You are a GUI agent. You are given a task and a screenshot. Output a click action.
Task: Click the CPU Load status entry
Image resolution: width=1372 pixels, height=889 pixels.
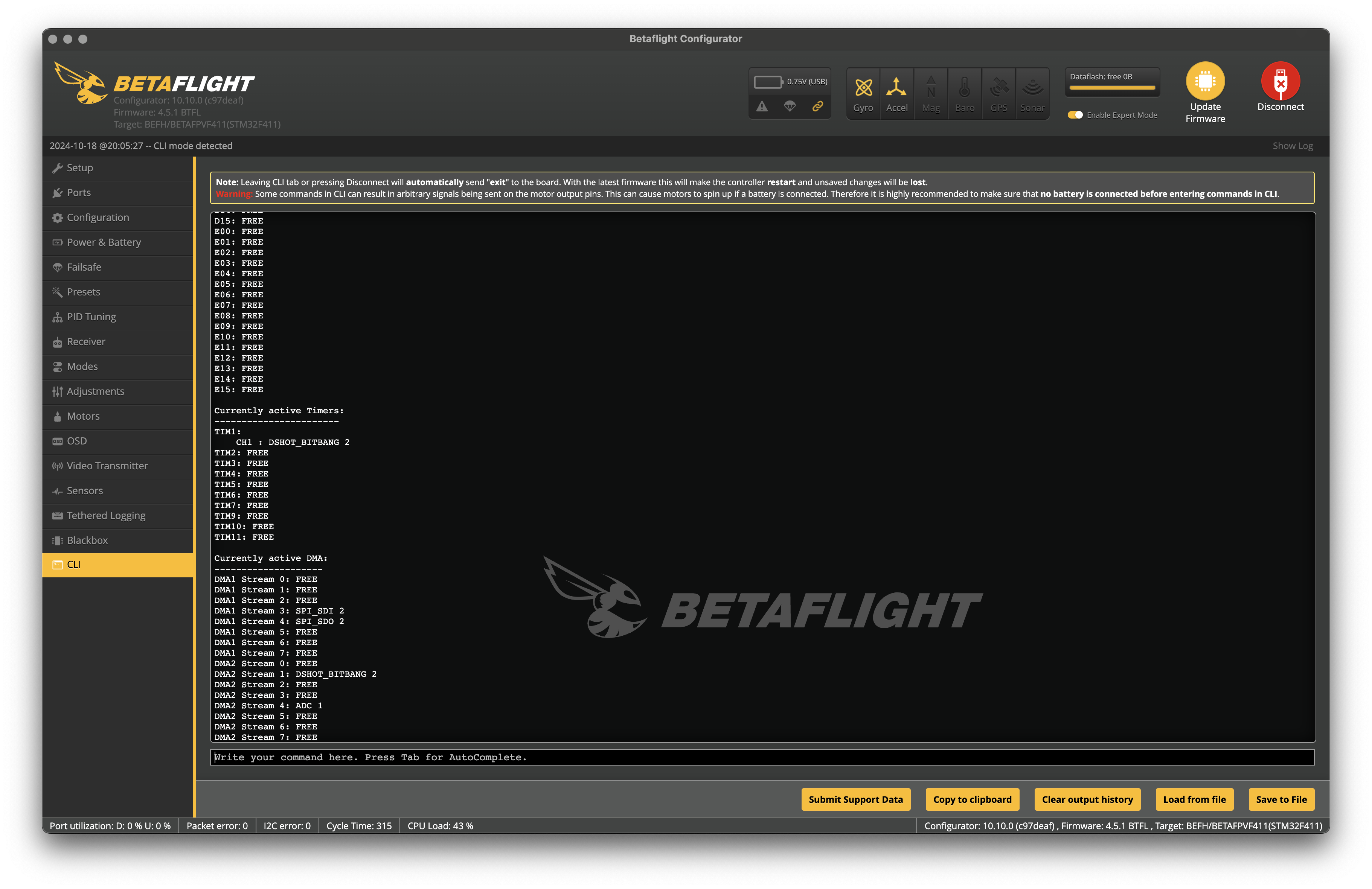pyautogui.click(x=441, y=826)
